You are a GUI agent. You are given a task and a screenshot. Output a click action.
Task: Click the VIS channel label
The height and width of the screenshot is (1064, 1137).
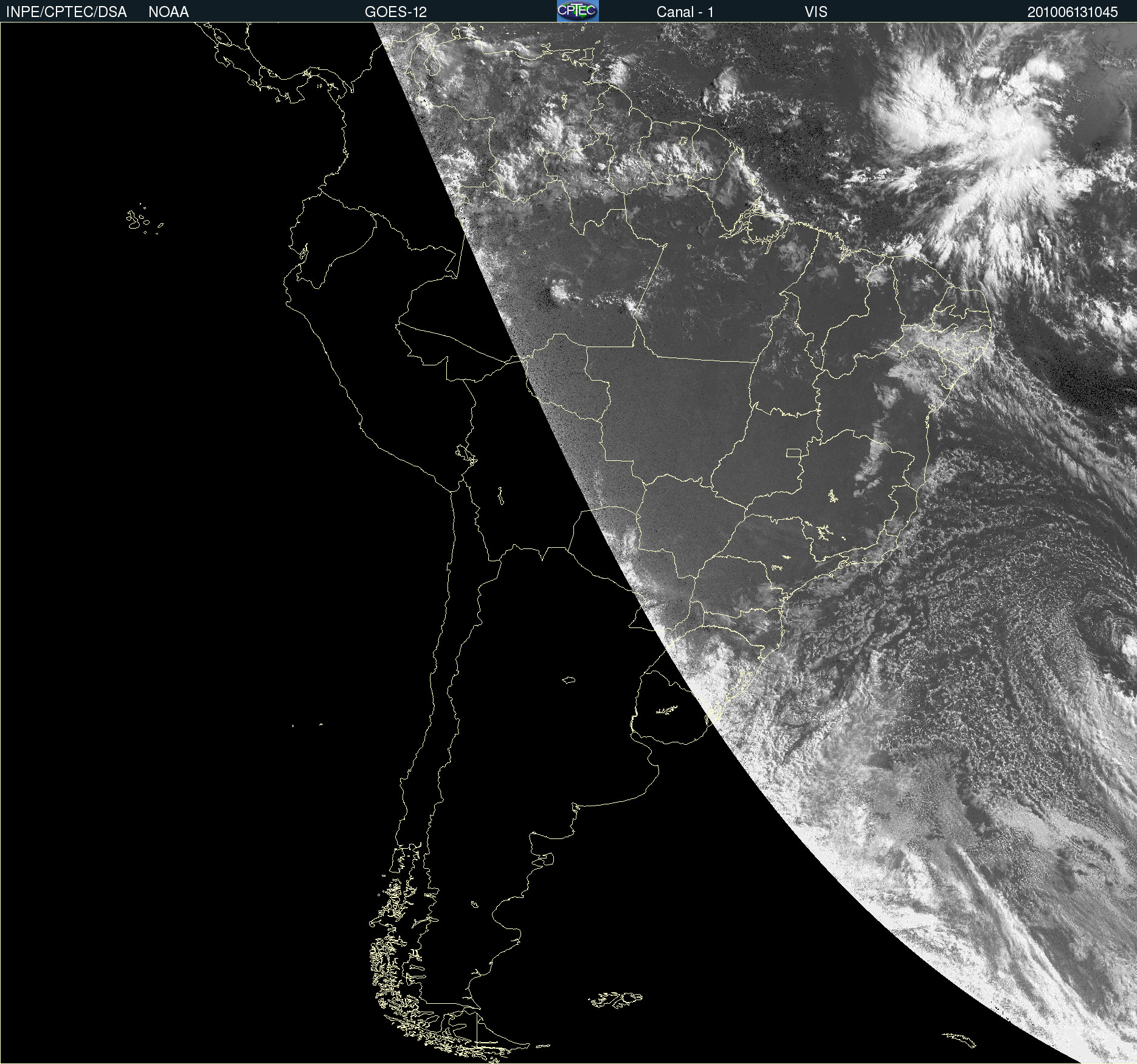tap(816, 12)
